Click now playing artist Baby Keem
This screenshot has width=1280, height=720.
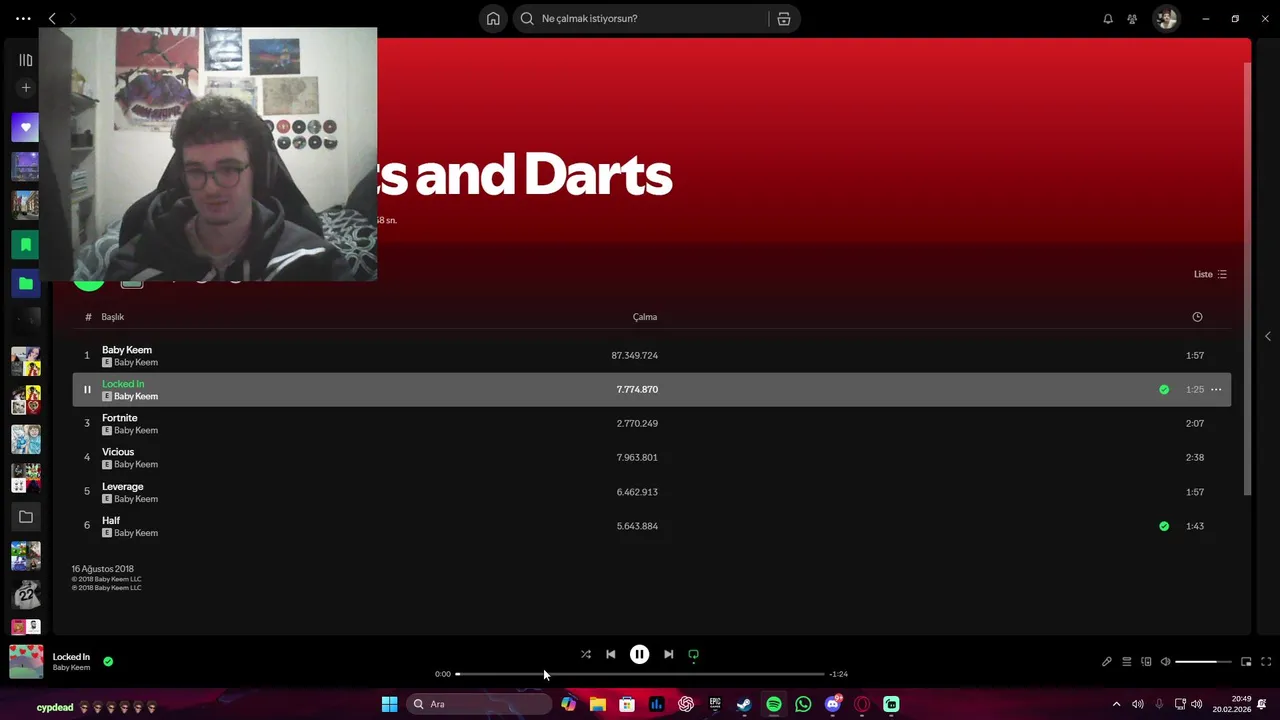[71, 668]
